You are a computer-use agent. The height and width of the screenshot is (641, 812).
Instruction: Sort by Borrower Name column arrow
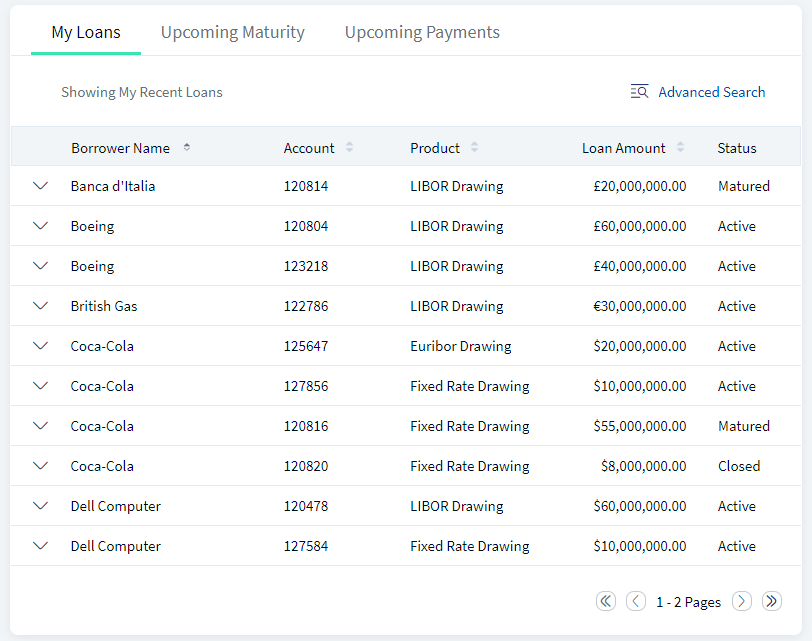[187, 148]
